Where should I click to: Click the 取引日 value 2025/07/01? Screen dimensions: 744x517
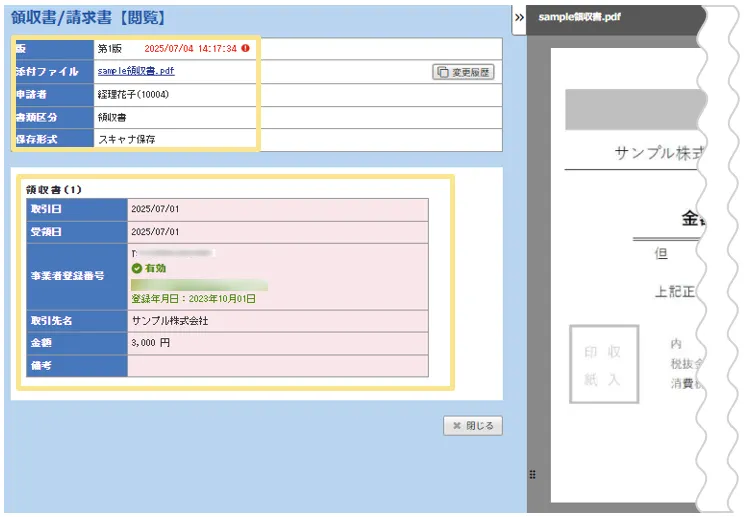(x=155, y=209)
